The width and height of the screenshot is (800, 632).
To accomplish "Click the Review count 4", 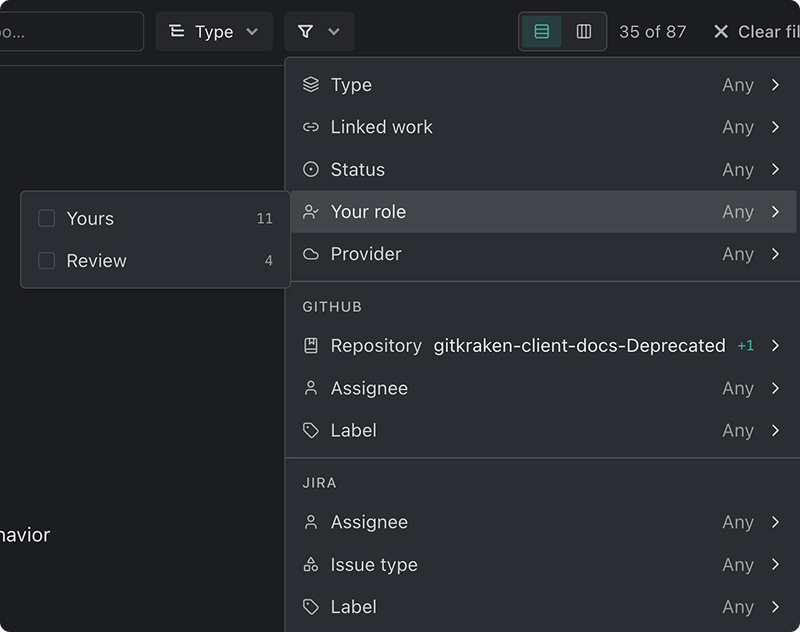I will click(x=268, y=261).
